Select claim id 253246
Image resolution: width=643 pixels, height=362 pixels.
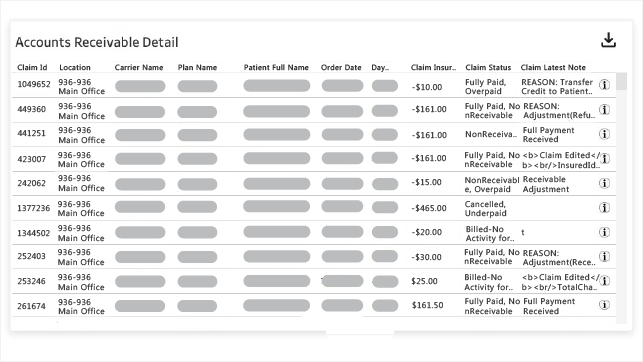pos(31,281)
